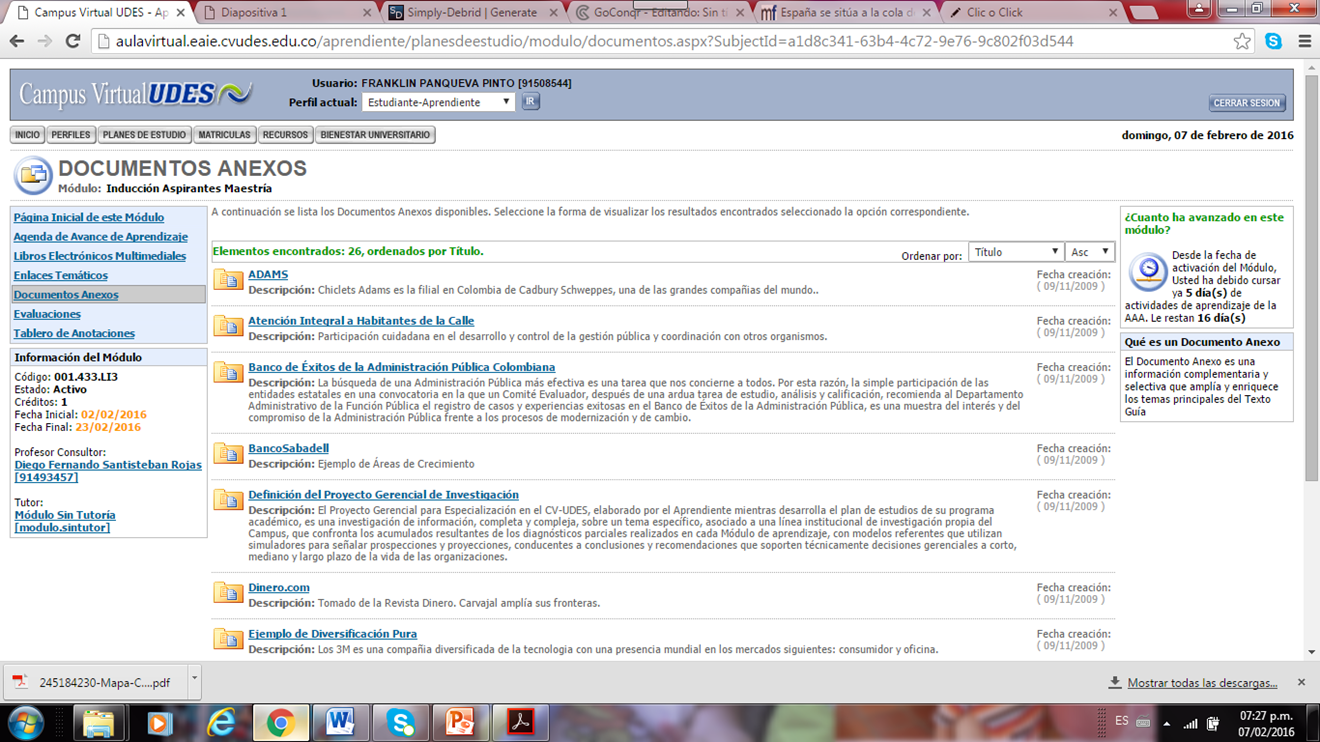Go back with the browser back arrow

[17, 41]
